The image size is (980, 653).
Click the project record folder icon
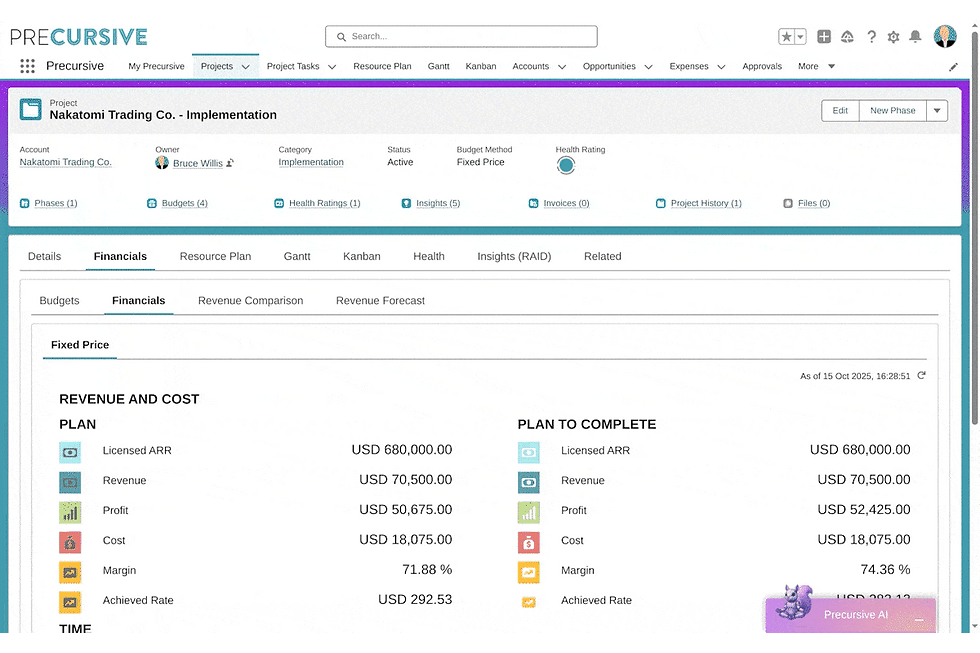(x=31, y=109)
